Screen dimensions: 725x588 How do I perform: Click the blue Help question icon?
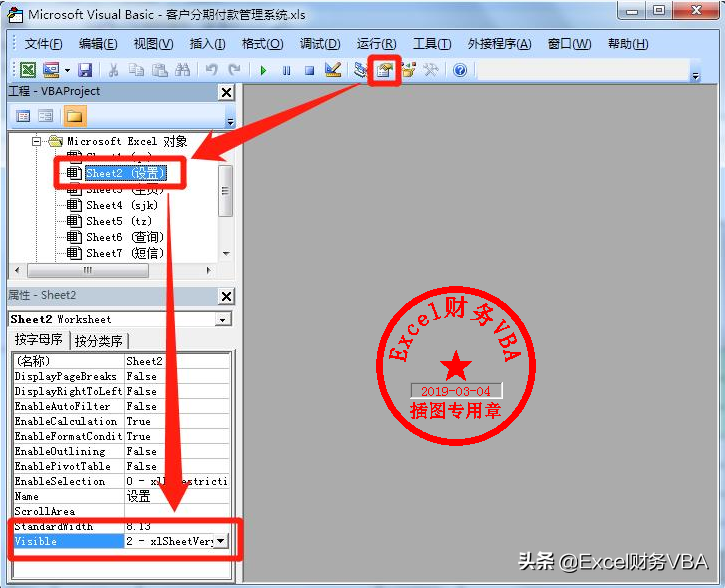point(460,70)
